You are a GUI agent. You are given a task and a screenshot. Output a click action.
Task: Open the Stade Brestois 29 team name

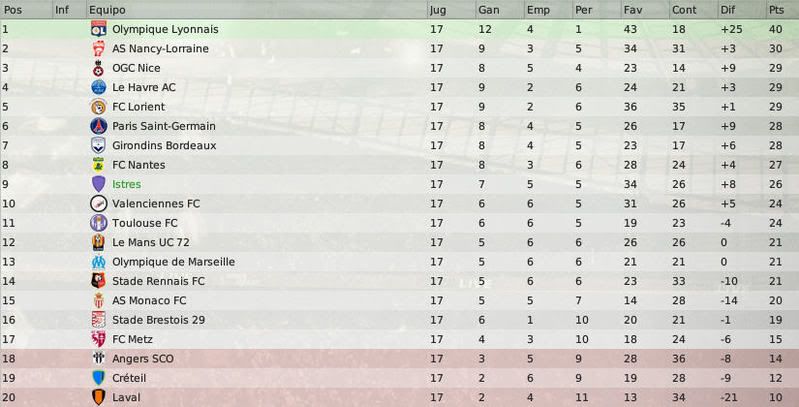pyautogui.click(x=158, y=320)
